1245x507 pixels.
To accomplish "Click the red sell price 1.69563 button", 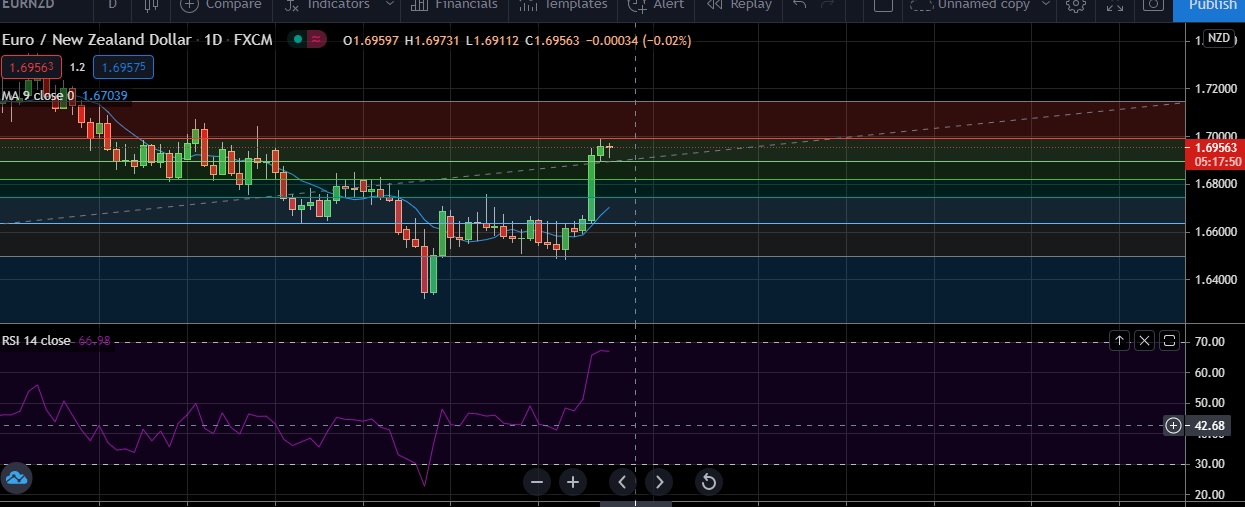I will [32, 67].
